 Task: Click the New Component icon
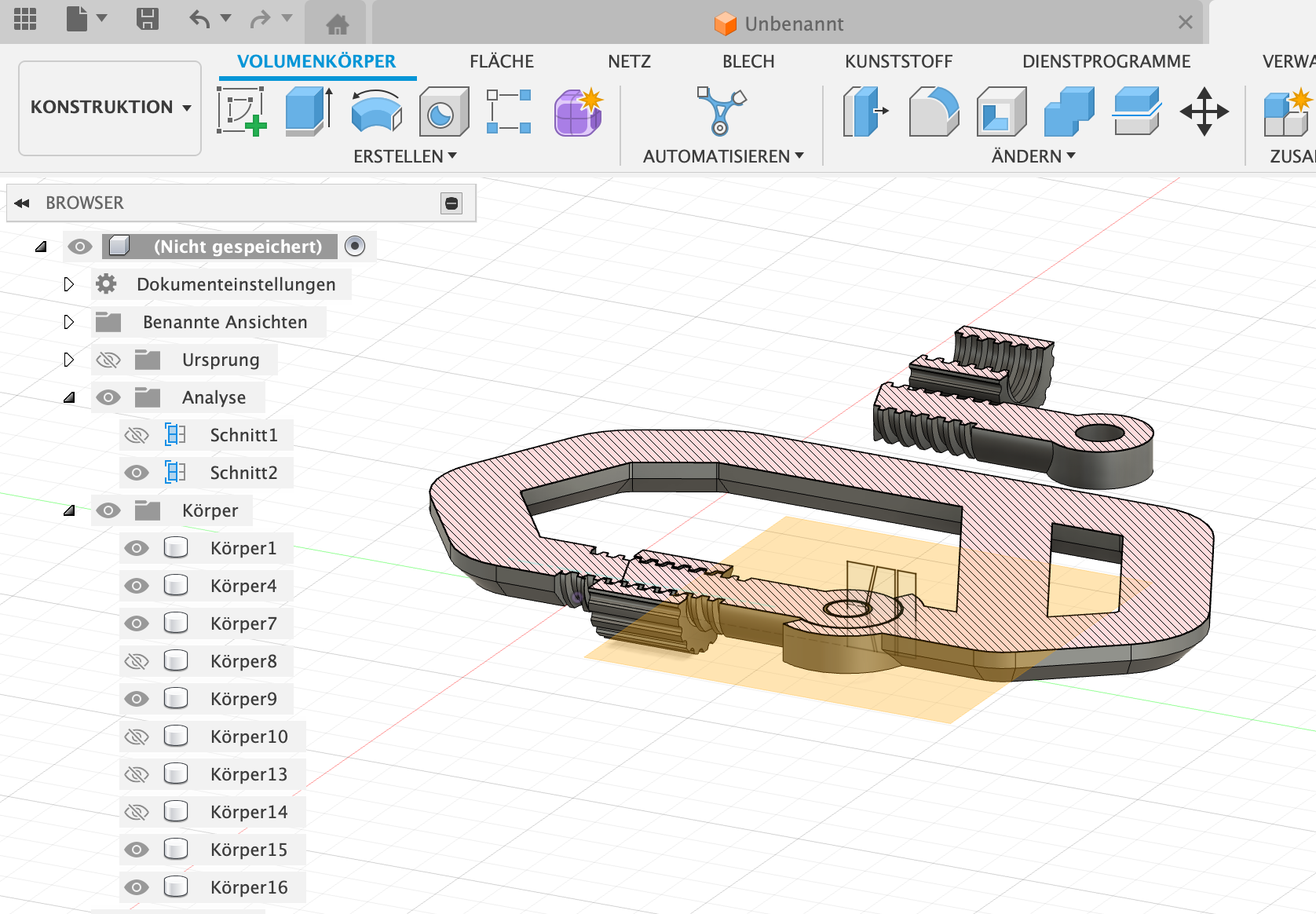point(1288,112)
